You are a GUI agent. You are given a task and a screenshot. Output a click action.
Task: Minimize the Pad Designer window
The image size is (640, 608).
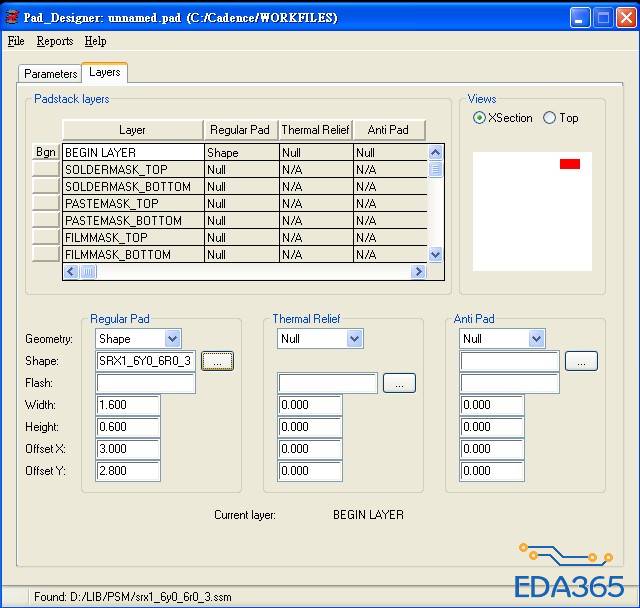click(x=579, y=18)
